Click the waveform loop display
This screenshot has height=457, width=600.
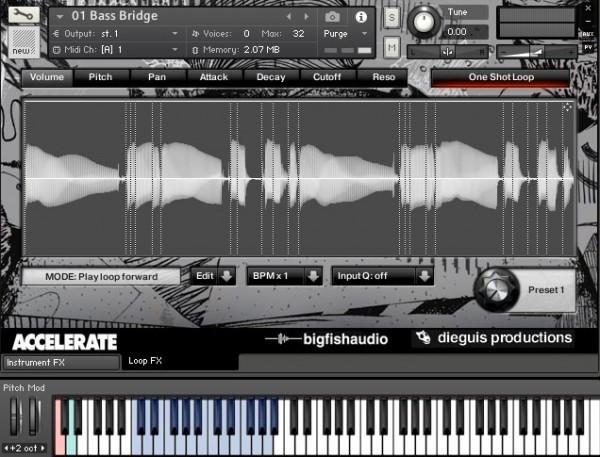(x=299, y=178)
